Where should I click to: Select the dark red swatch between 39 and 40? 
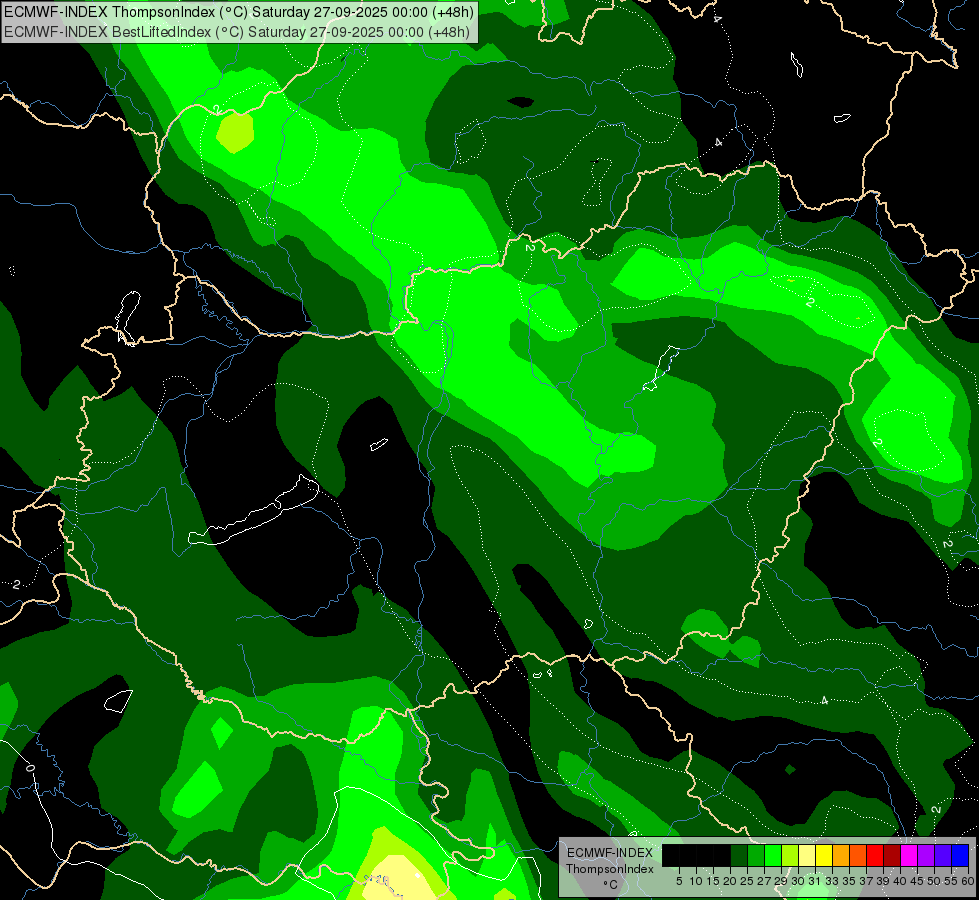click(x=892, y=855)
